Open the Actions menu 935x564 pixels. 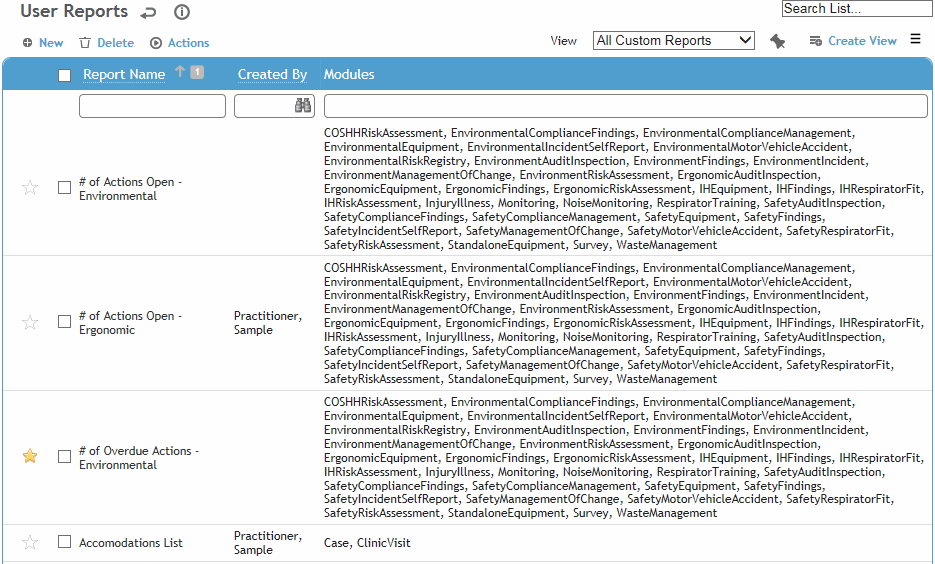pyautogui.click(x=188, y=43)
